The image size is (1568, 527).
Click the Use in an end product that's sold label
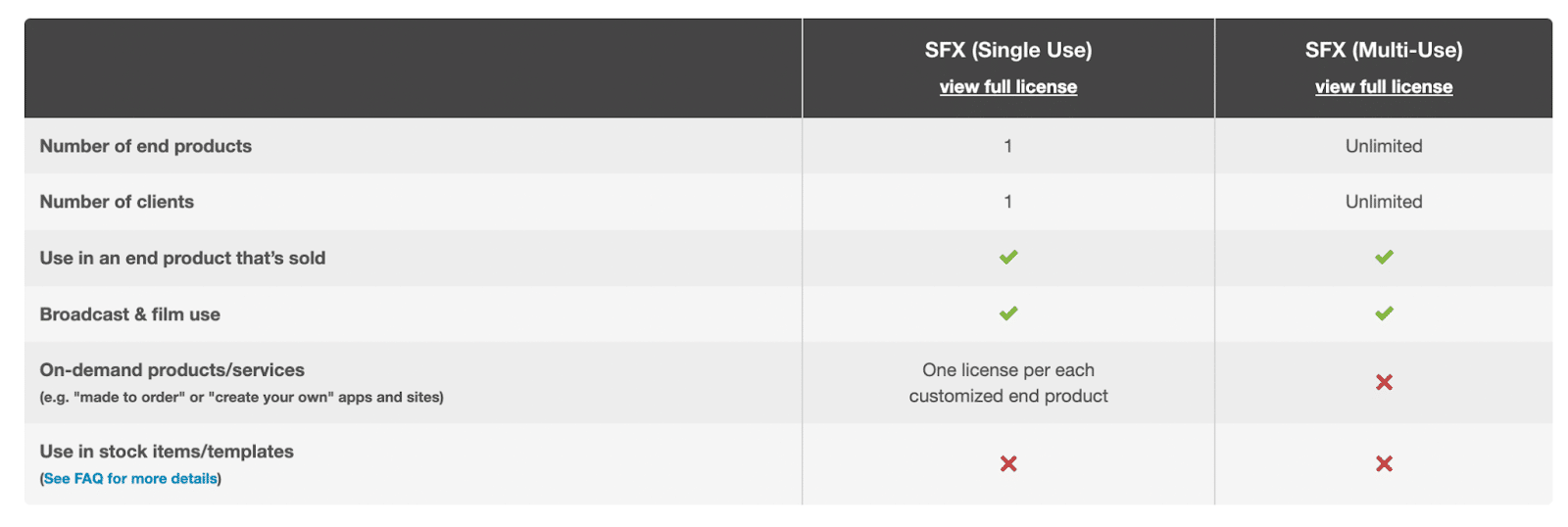click(x=182, y=258)
